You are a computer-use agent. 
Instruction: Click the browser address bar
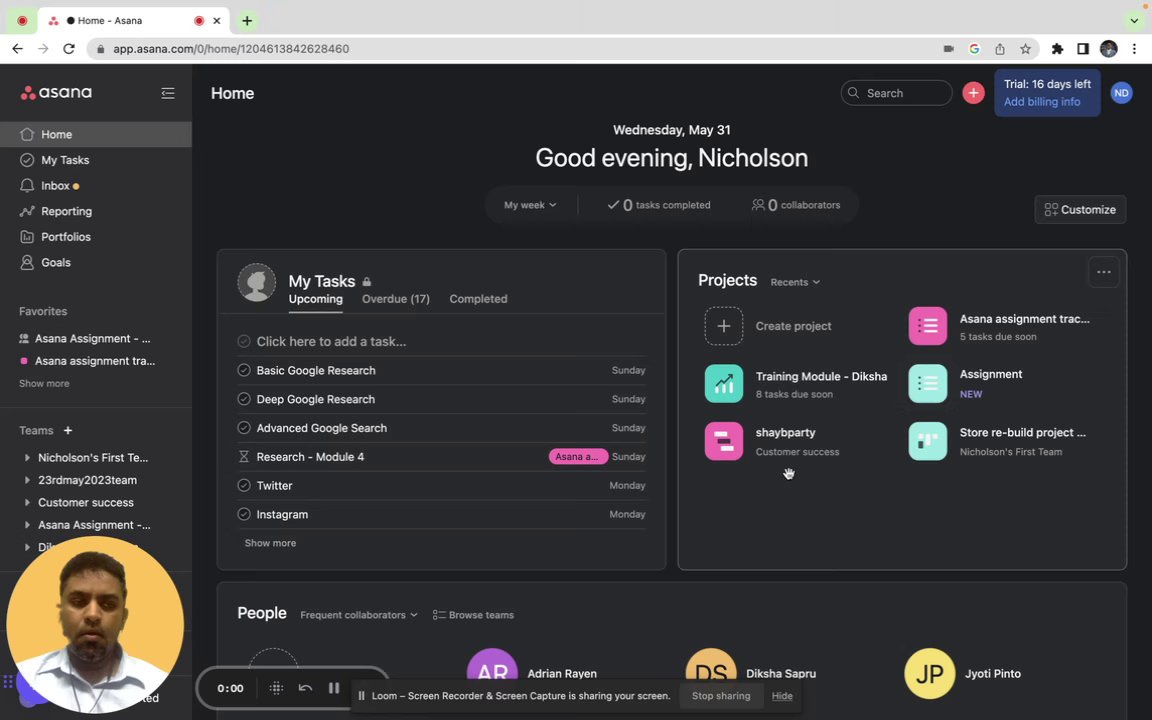click(x=514, y=48)
